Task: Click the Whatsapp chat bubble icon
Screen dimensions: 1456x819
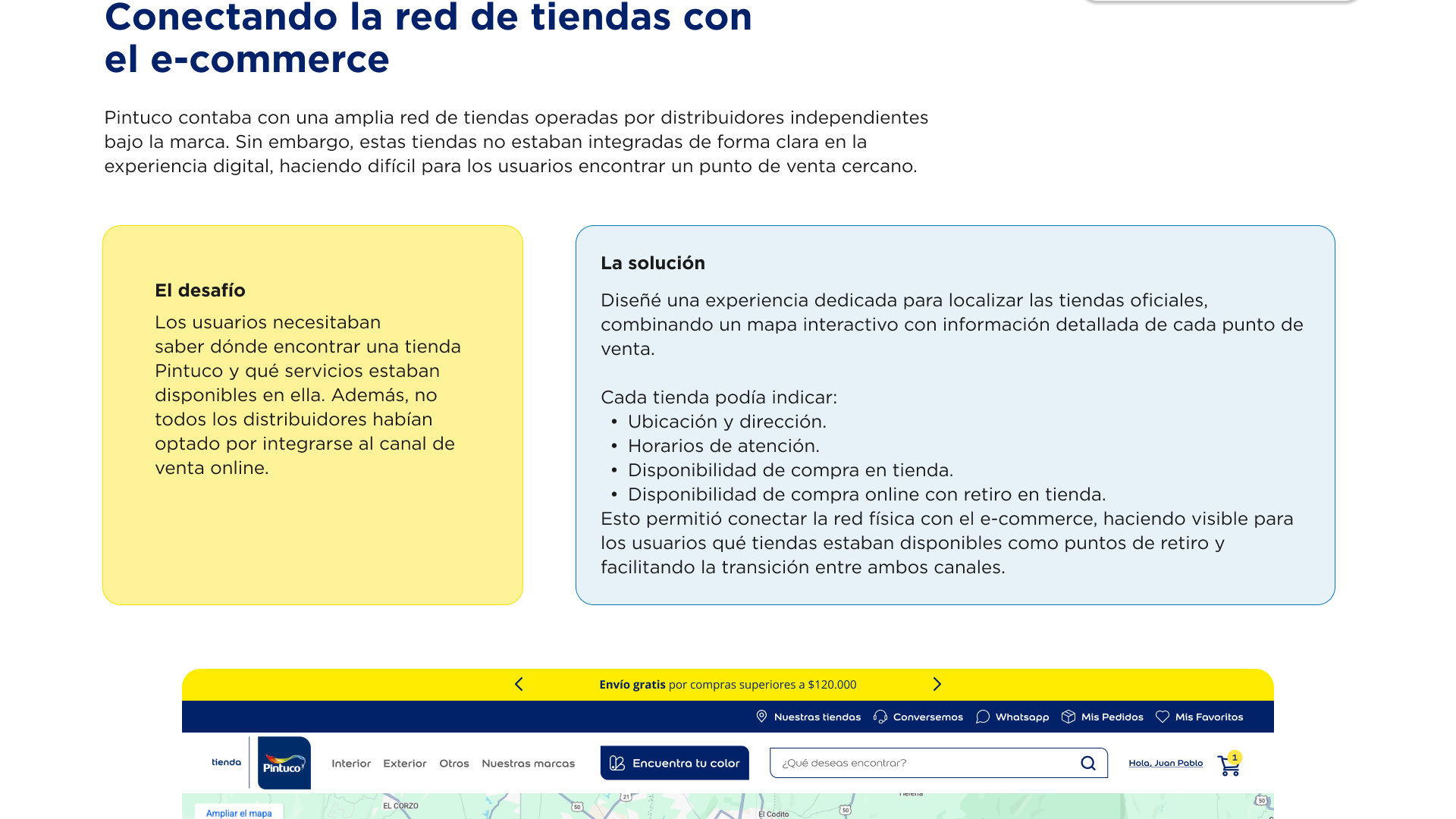Action: tap(983, 717)
